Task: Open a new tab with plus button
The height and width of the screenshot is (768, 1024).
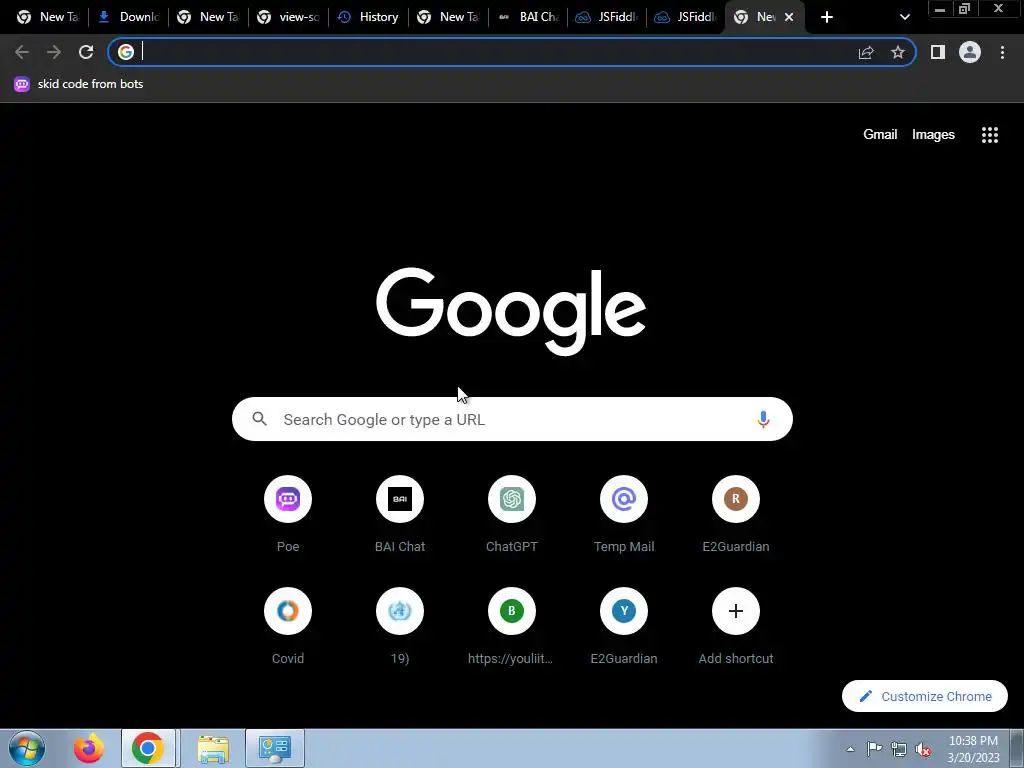Action: tap(827, 17)
